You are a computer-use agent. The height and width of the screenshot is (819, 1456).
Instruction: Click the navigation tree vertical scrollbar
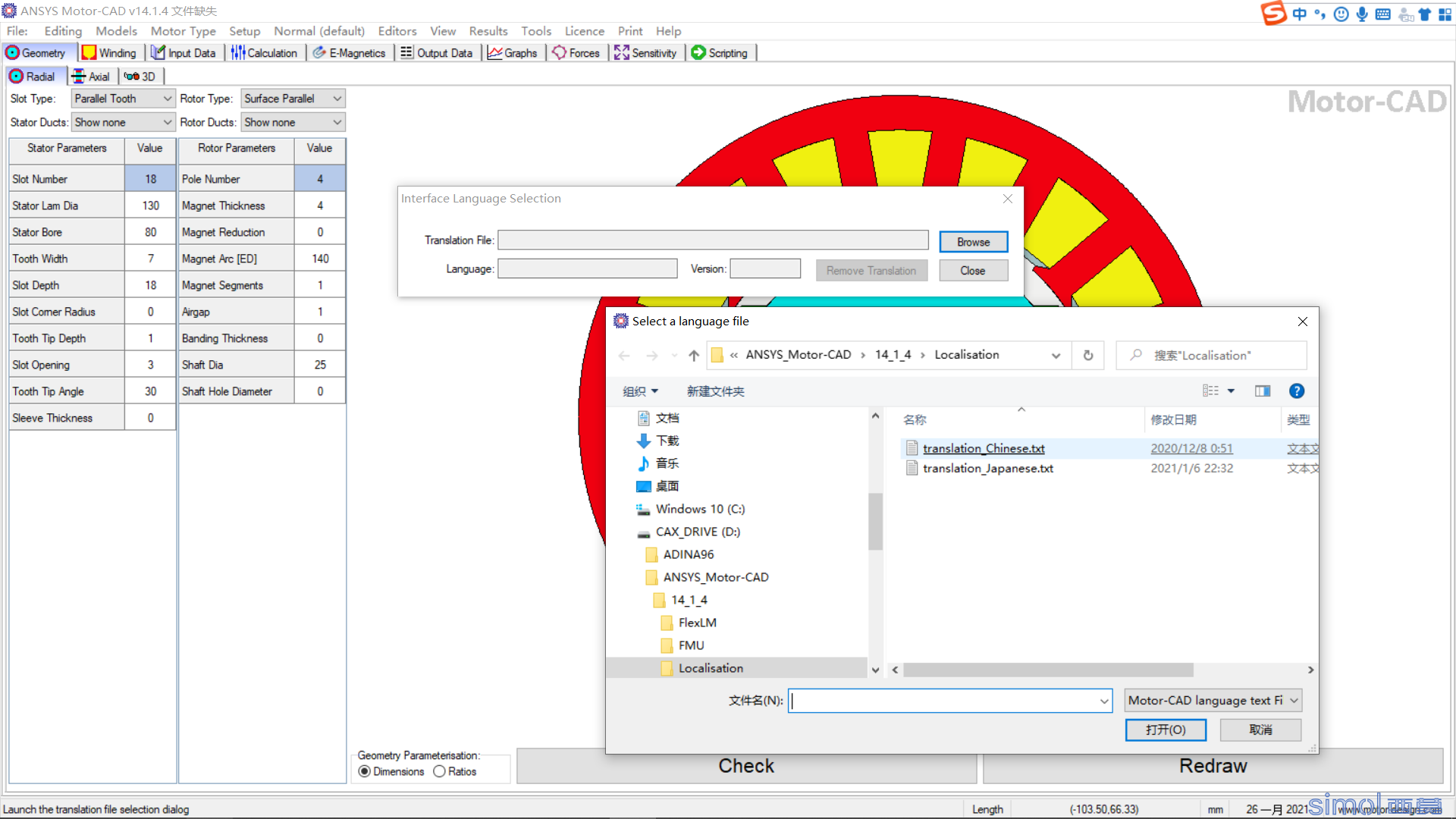click(x=875, y=522)
